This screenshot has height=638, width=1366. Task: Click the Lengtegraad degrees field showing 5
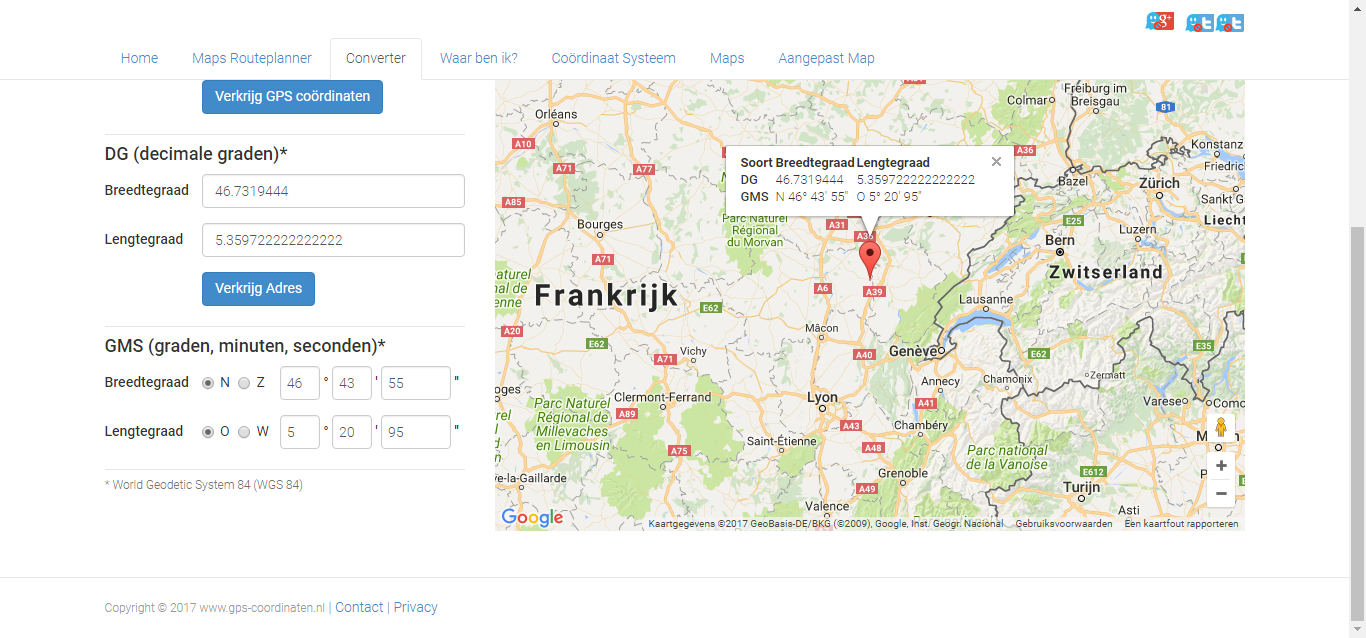(300, 432)
